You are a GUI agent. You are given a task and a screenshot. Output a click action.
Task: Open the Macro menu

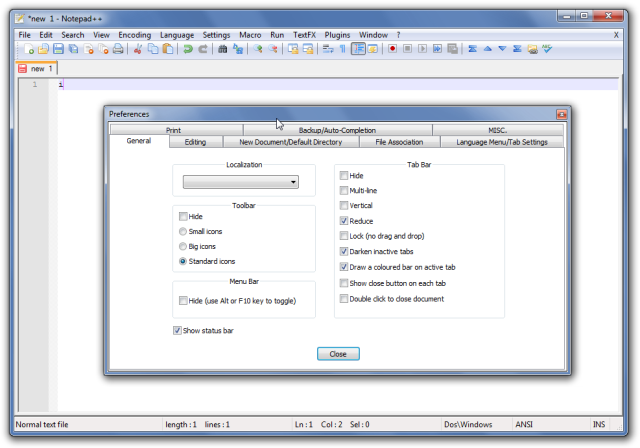pyautogui.click(x=250, y=35)
